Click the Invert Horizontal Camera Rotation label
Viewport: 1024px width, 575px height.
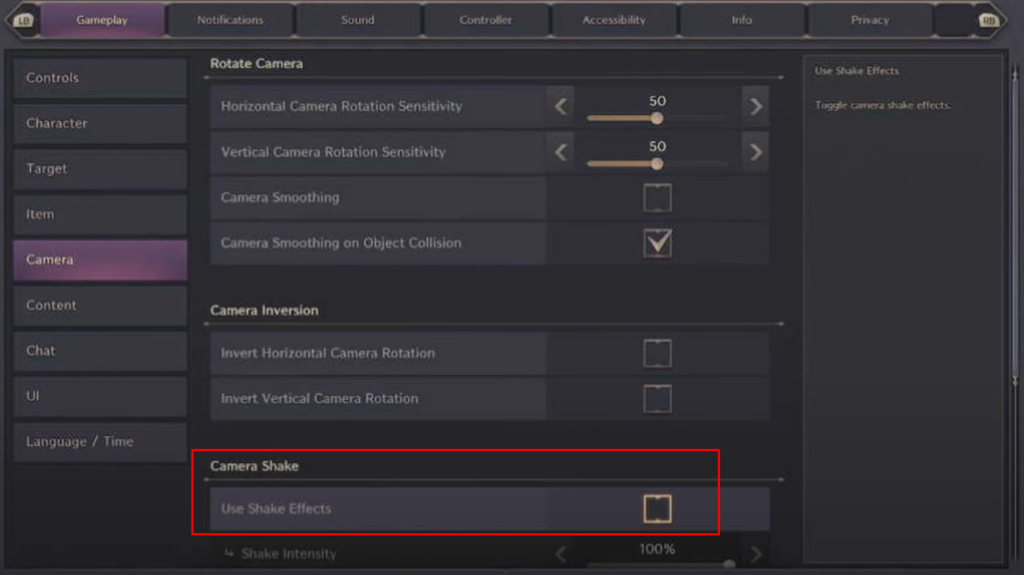coord(328,353)
